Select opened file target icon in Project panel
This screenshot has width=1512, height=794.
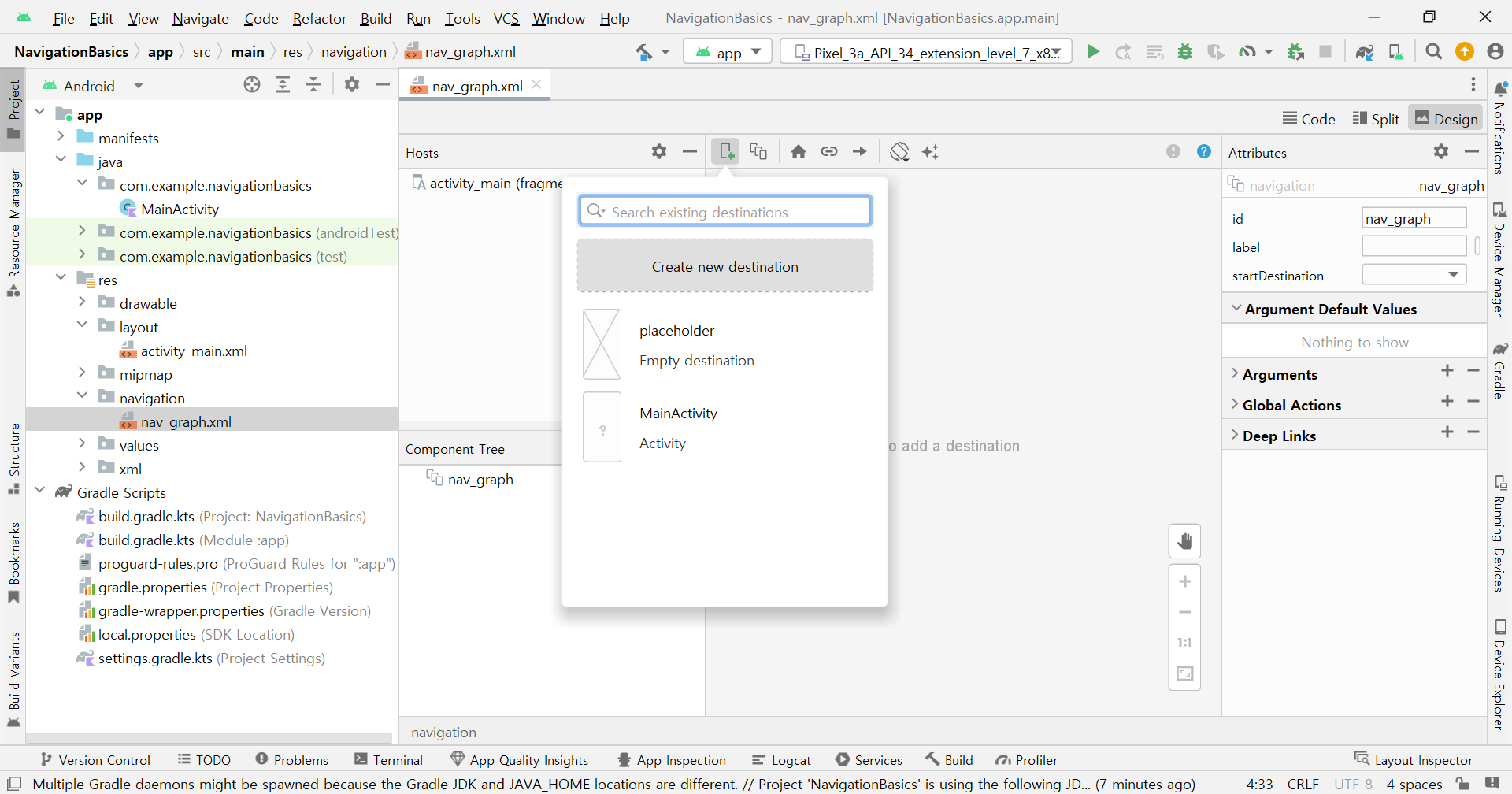pyautogui.click(x=252, y=85)
